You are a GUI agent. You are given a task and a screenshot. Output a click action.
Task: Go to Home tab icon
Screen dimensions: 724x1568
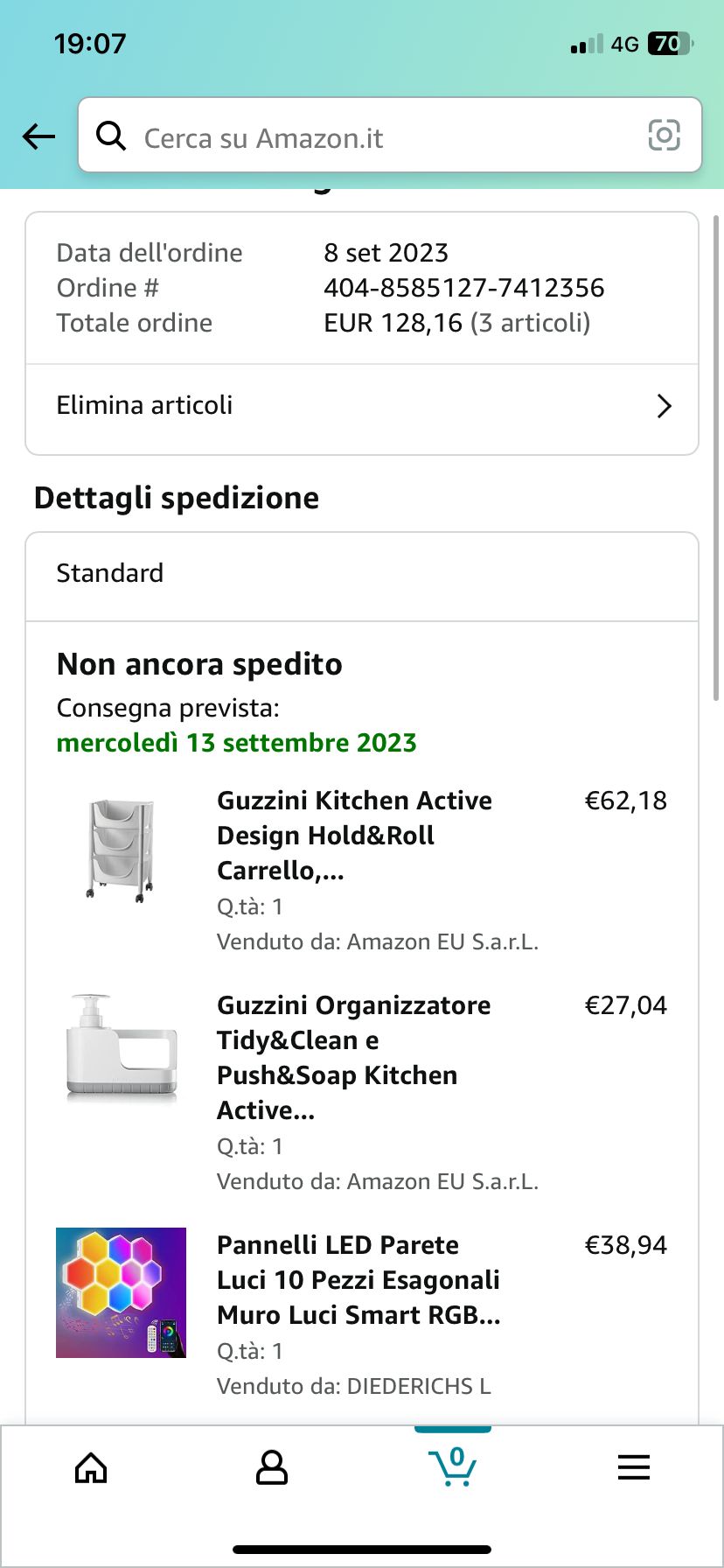(x=91, y=1468)
